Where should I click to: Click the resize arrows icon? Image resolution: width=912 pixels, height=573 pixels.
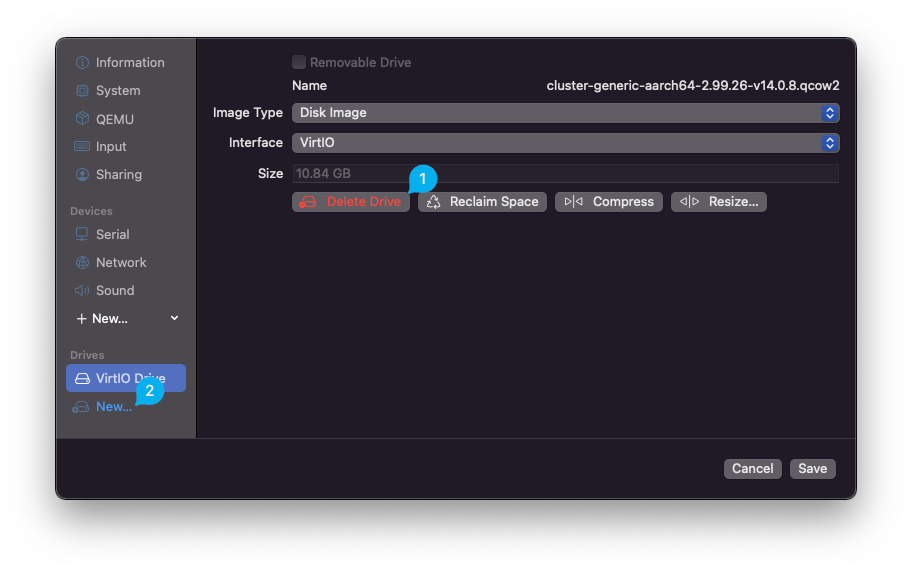[x=690, y=202]
